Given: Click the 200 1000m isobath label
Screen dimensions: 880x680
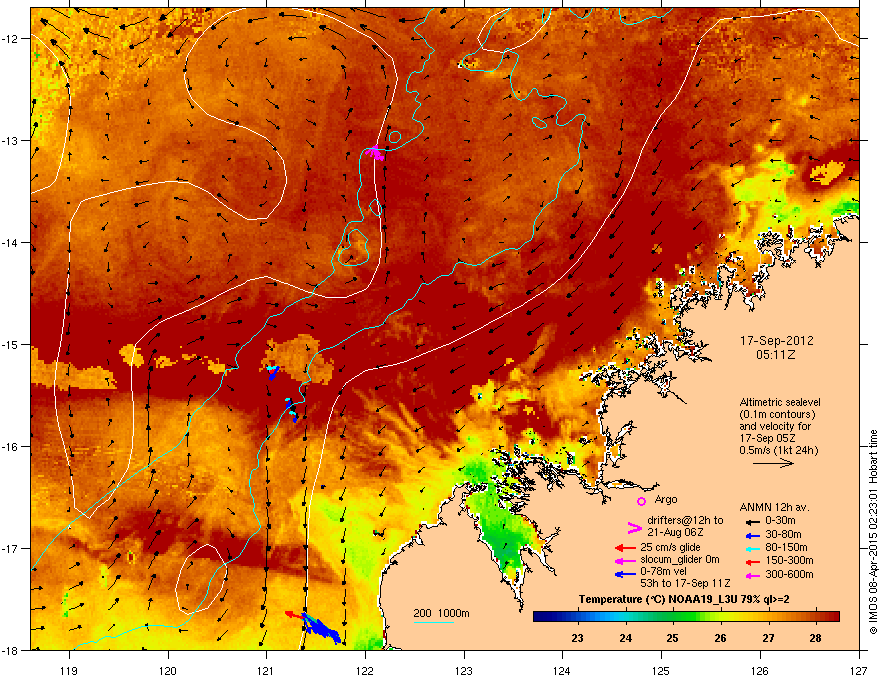Looking at the screenshot, I should 441,613.
